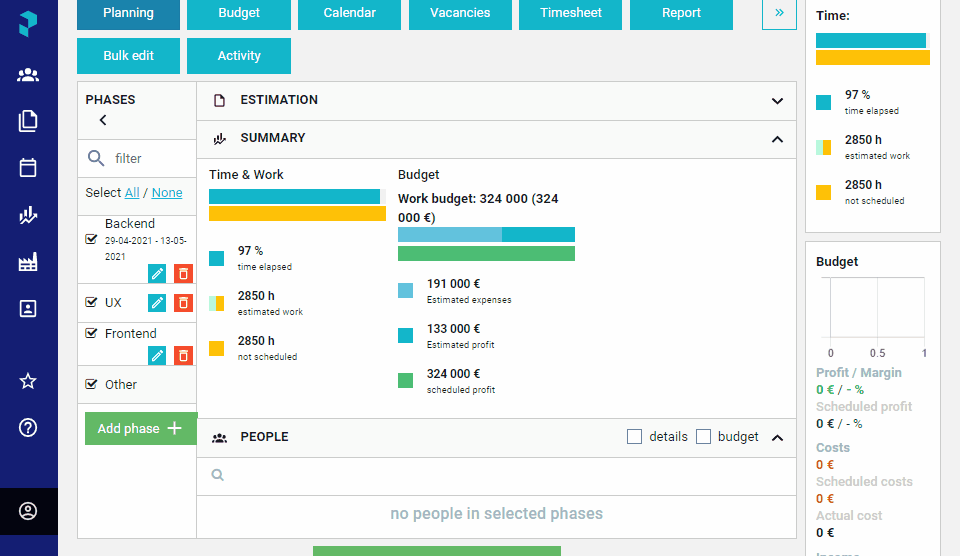
Task: Uncheck the Backend phase checkbox
Action: (x=91, y=239)
